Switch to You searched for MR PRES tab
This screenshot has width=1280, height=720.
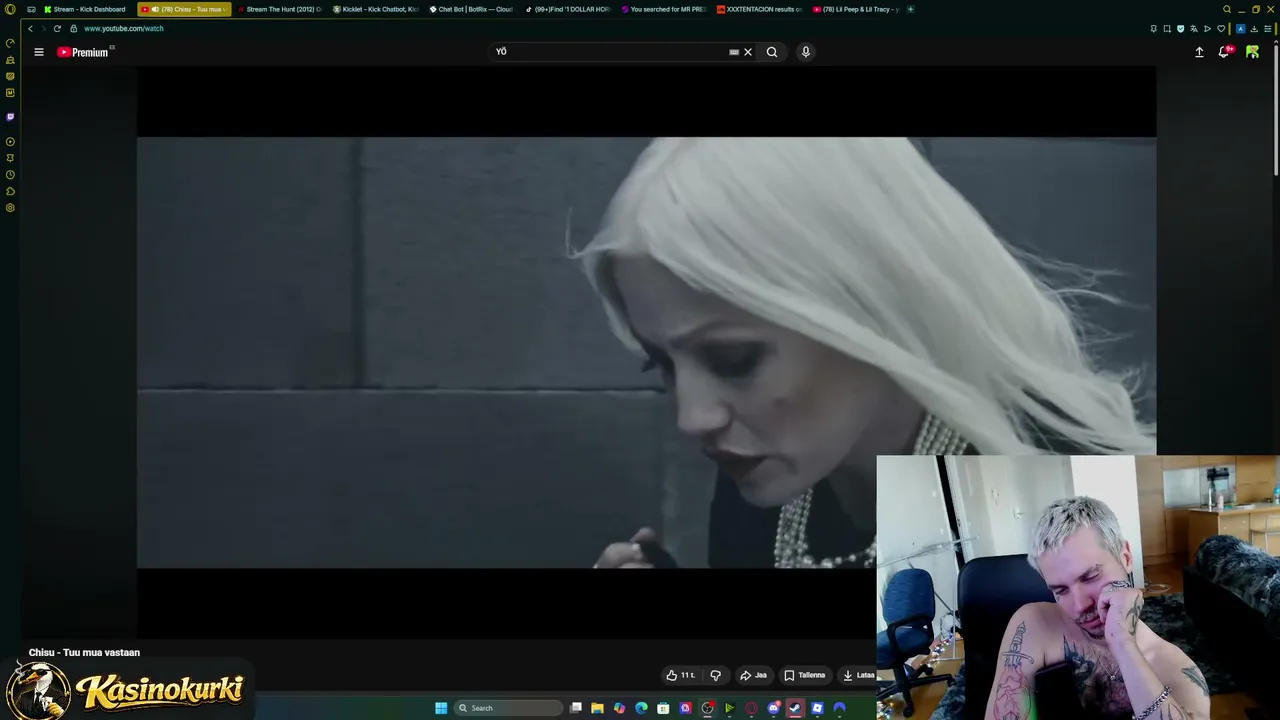click(663, 9)
